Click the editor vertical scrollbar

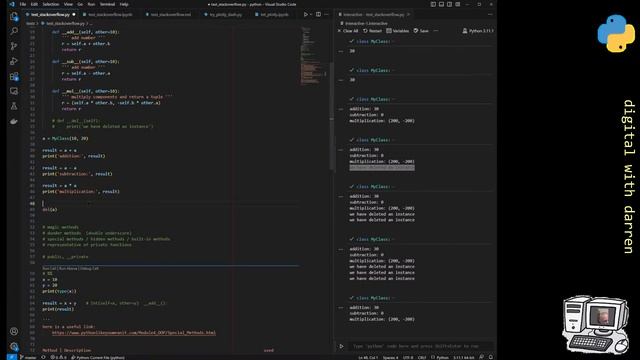tap(331, 116)
